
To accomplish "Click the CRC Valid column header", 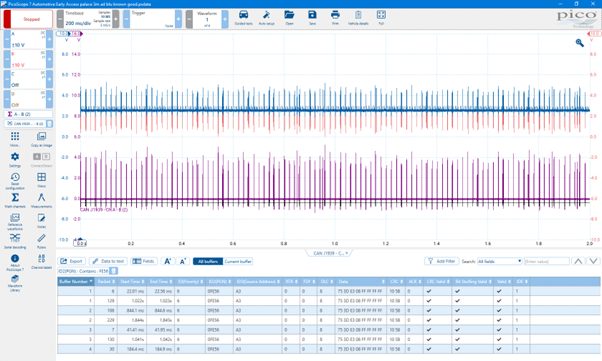I will 438,282.
